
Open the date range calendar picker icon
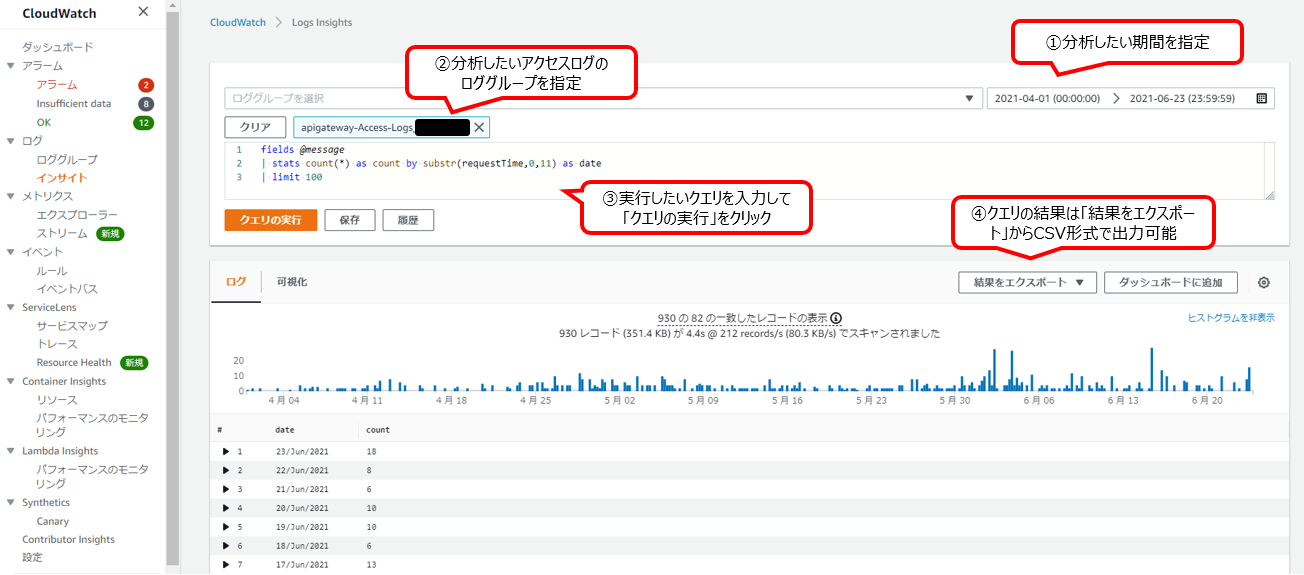1261,99
